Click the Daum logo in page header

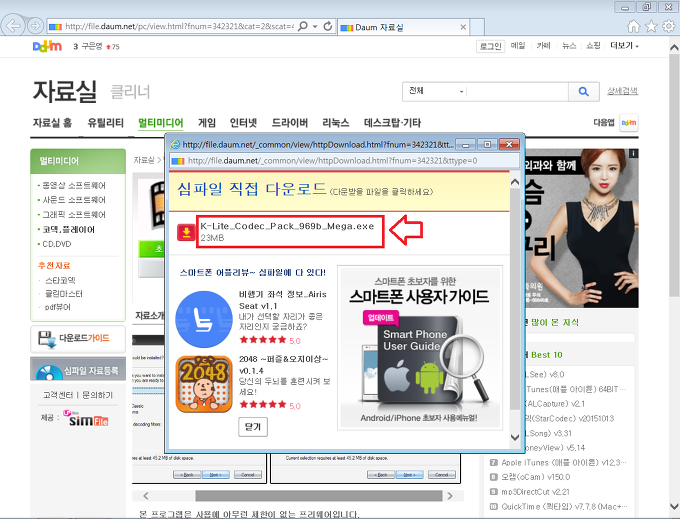[x=47, y=46]
